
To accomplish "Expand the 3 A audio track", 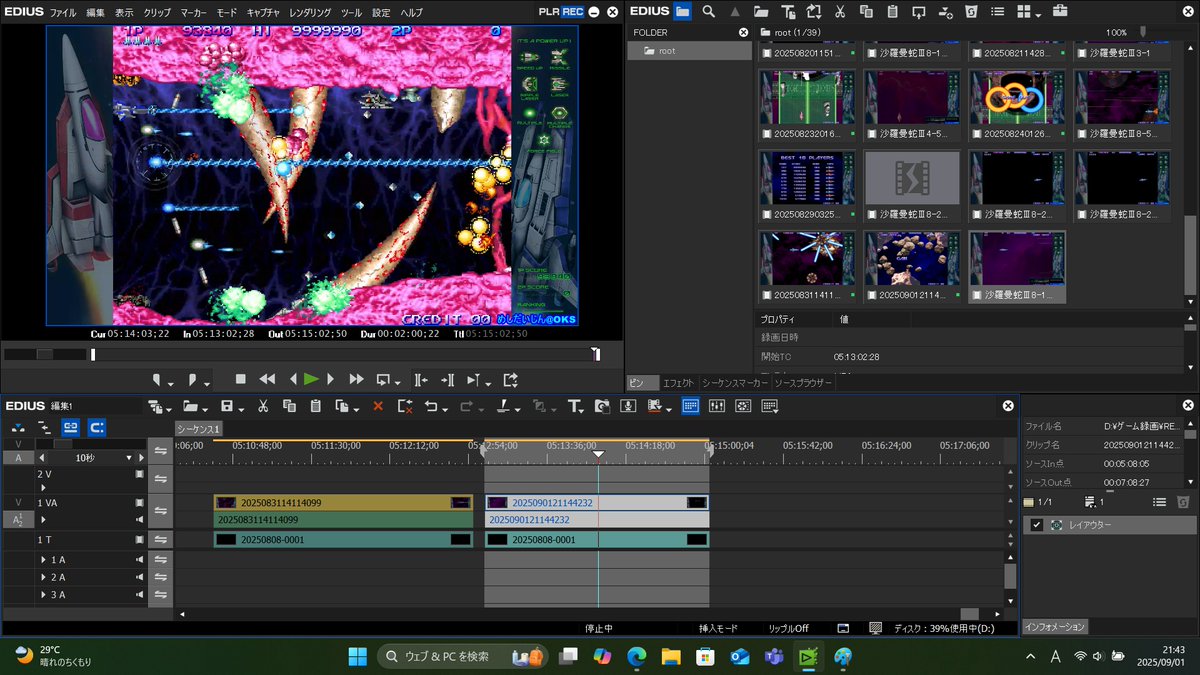I will tap(43, 595).
